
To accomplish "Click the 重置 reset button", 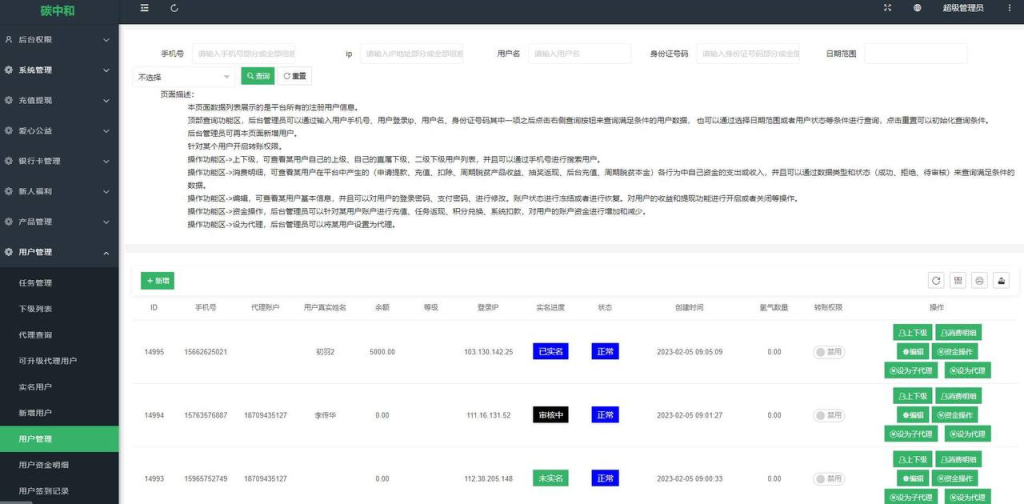I will pos(295,76).
